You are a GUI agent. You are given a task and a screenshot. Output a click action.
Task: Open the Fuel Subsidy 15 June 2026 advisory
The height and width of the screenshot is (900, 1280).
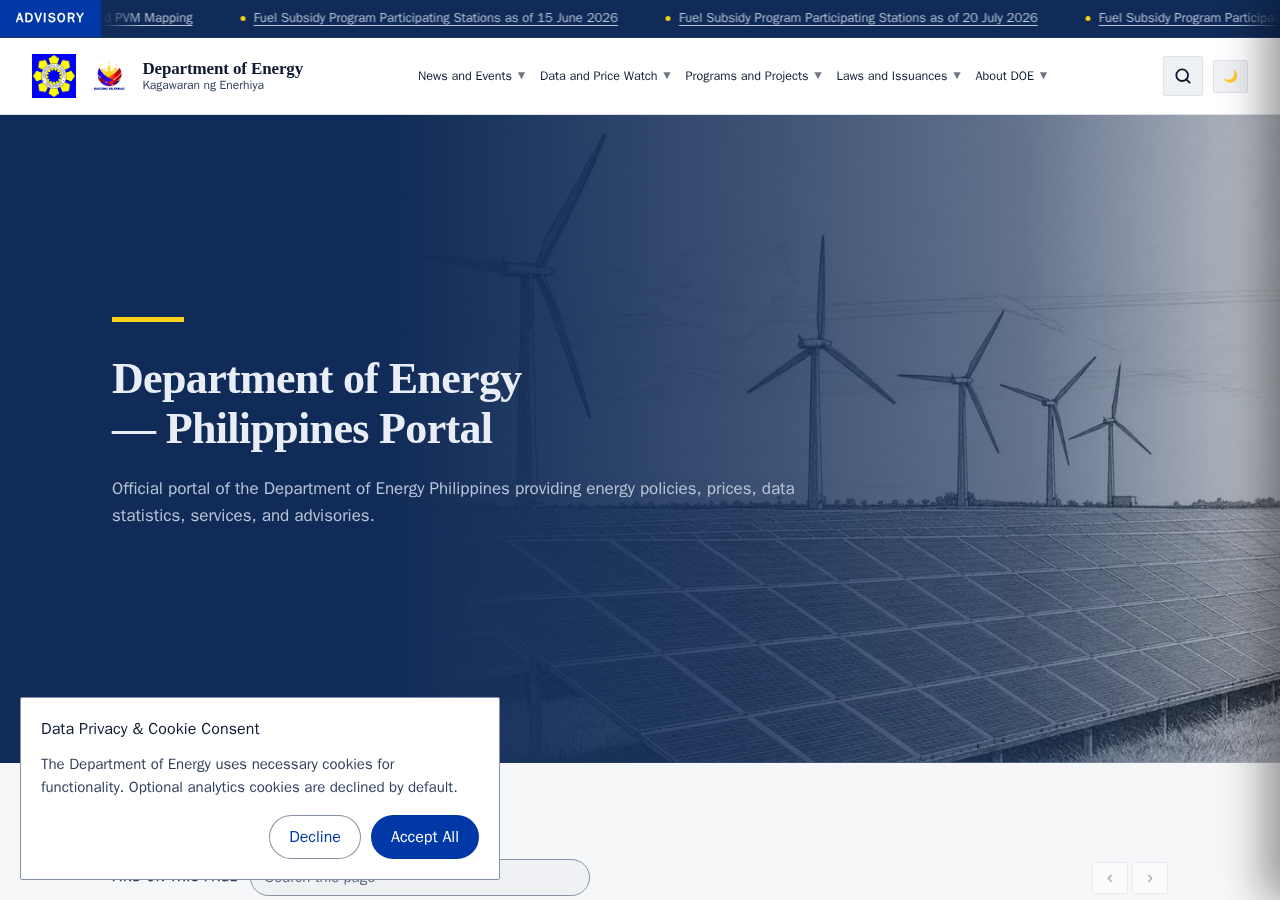(436, 18)
